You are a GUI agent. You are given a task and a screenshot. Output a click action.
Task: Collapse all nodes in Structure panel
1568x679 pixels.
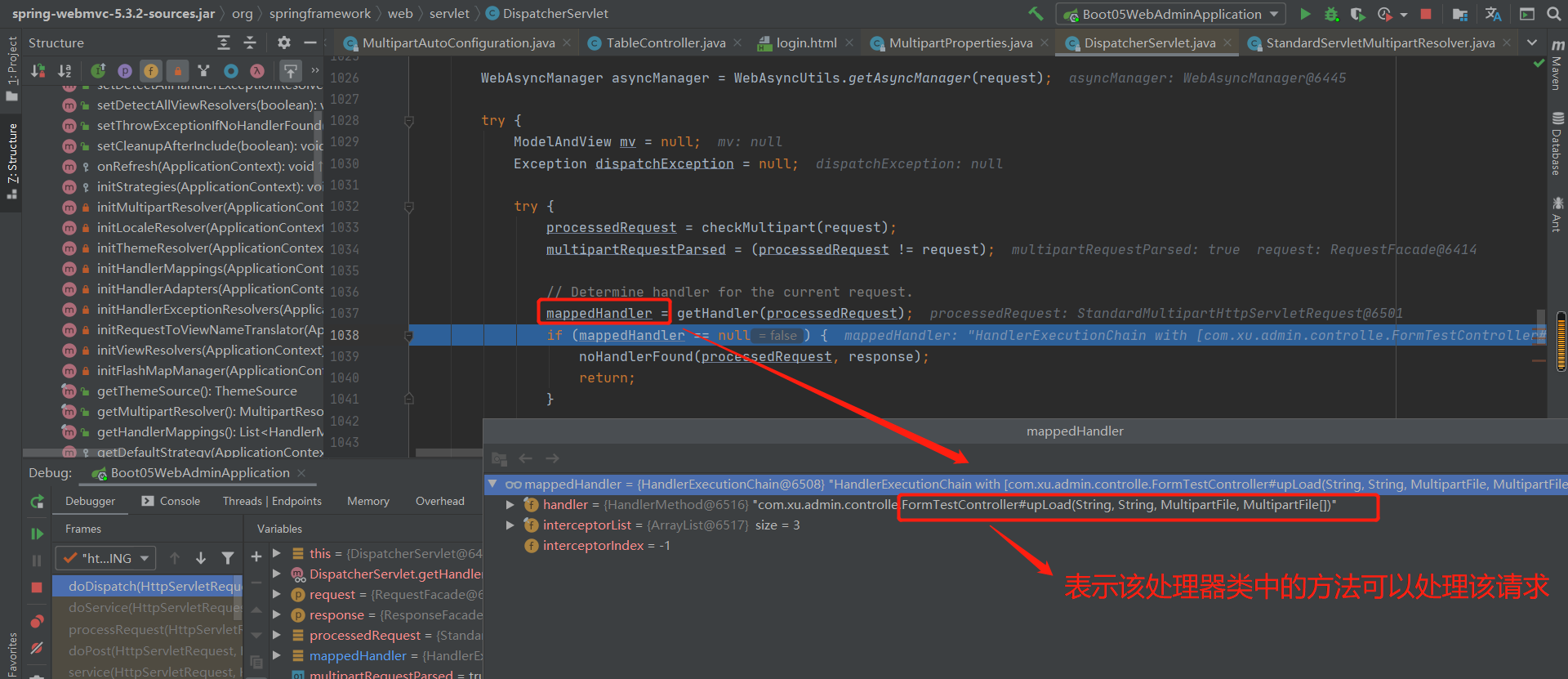coord(250,42)
